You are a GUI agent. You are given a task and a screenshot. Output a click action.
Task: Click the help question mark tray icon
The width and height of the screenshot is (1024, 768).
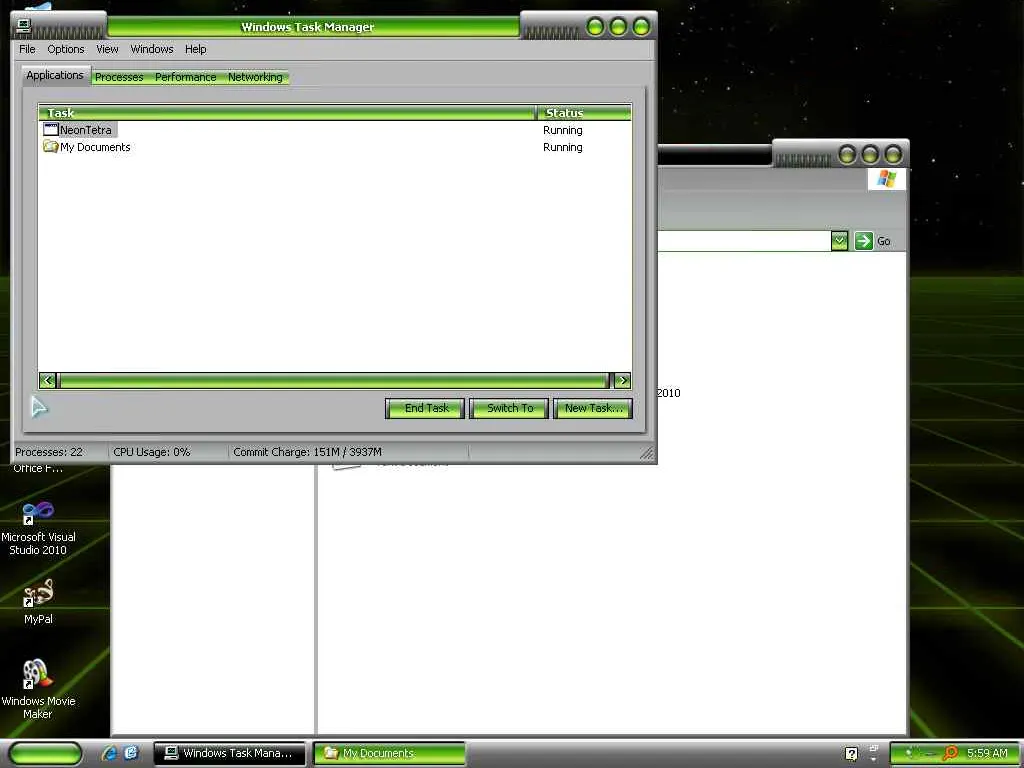click(852, 754)
